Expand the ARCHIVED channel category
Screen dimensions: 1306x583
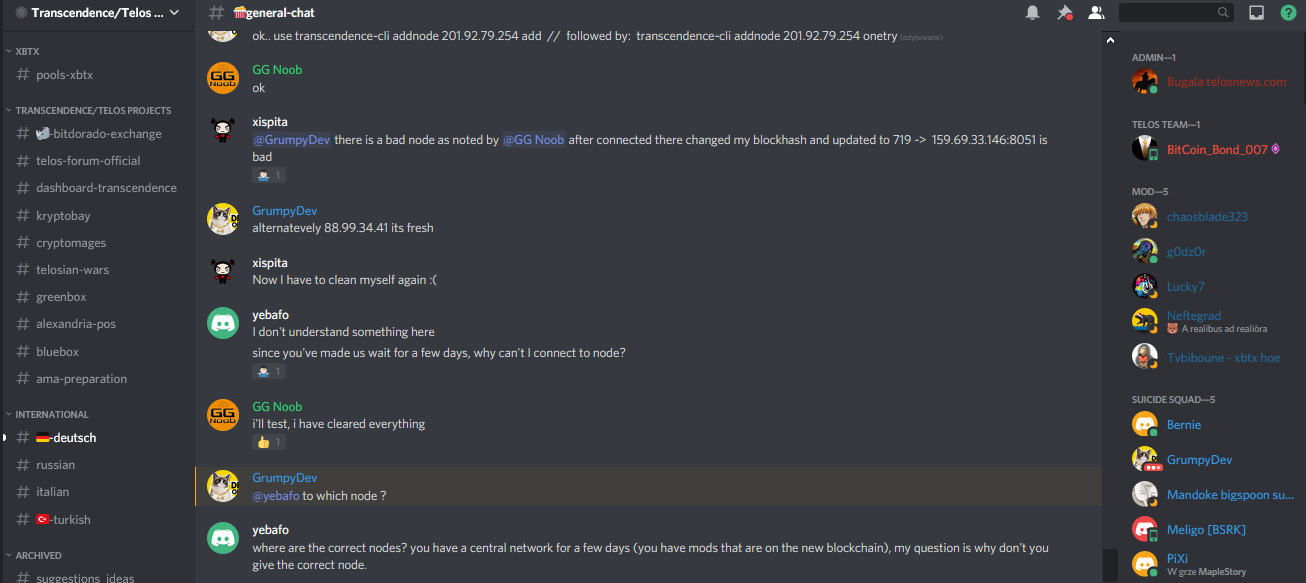38,555
